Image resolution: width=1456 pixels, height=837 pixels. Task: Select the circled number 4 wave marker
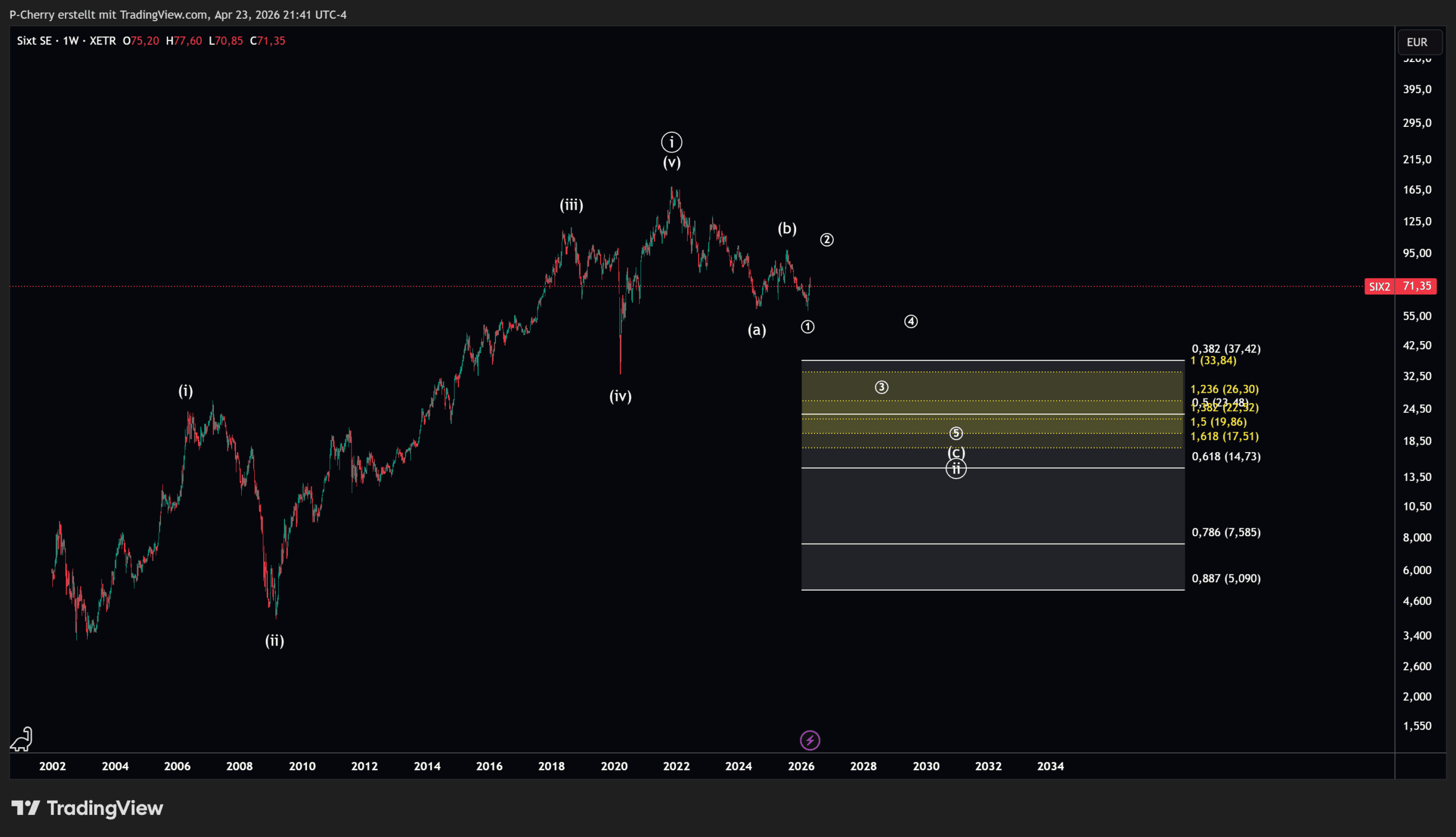point(911,321)
